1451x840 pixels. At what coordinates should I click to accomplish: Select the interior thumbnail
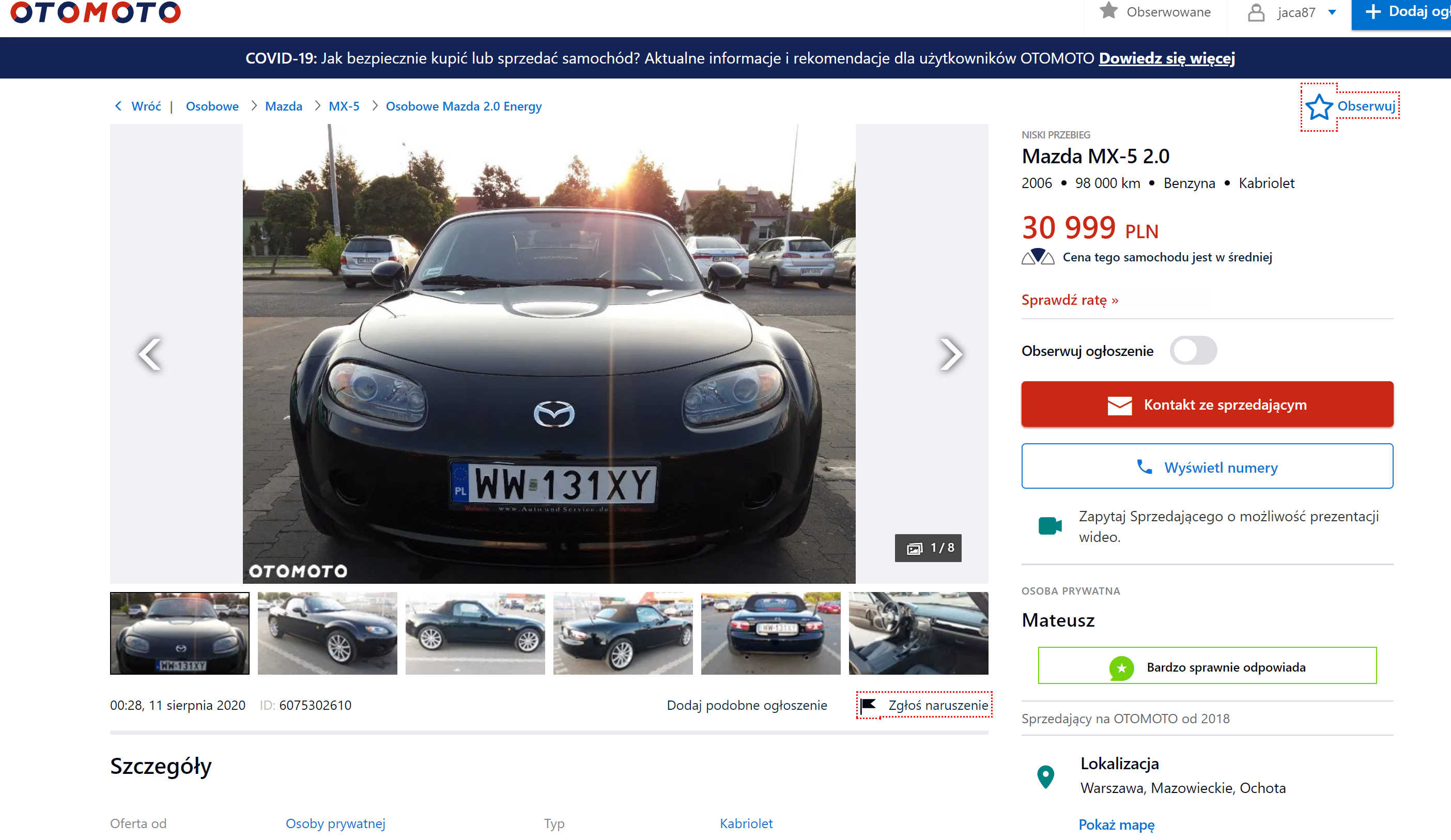918,633
